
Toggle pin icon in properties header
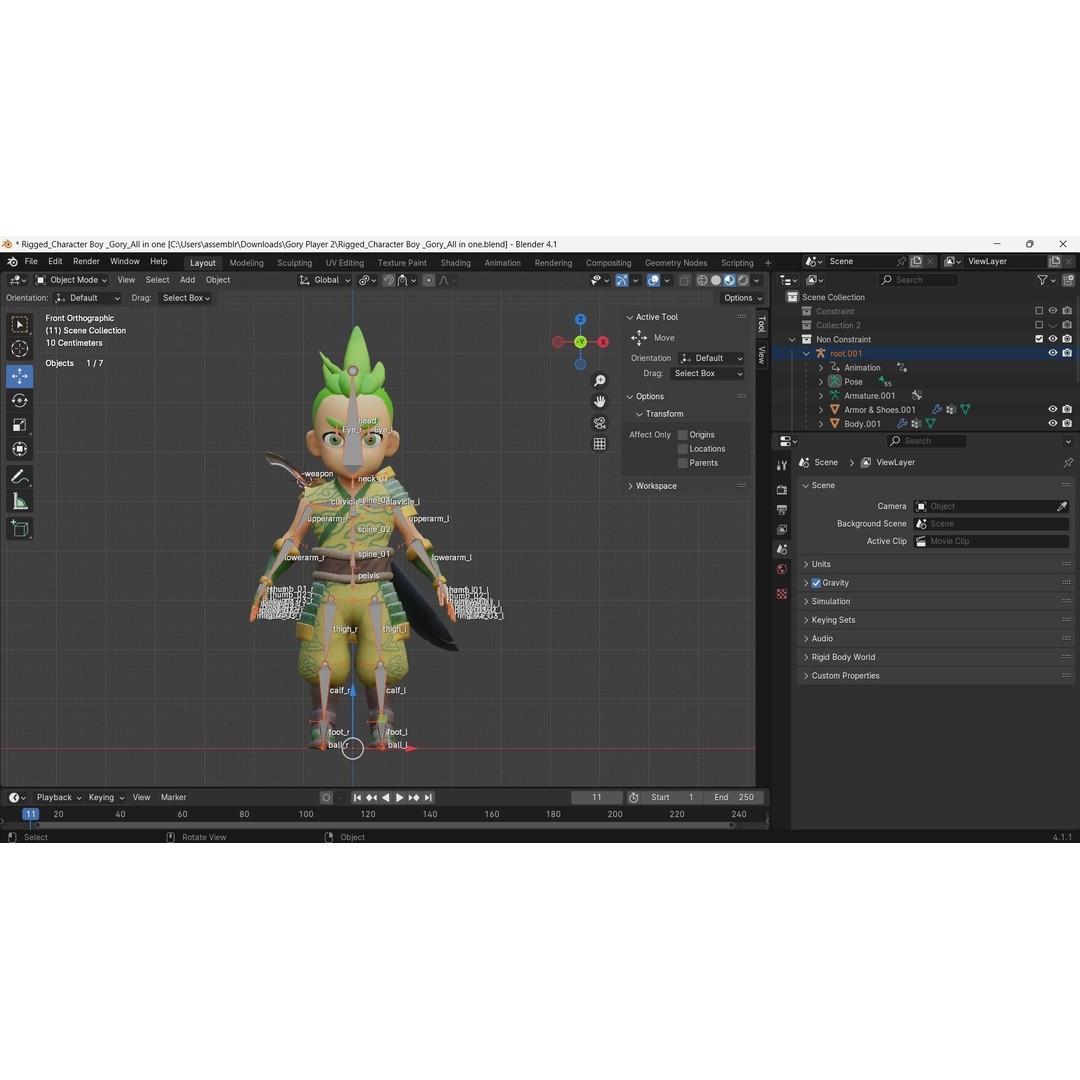pyautogui.click(x=1068, y=462)
